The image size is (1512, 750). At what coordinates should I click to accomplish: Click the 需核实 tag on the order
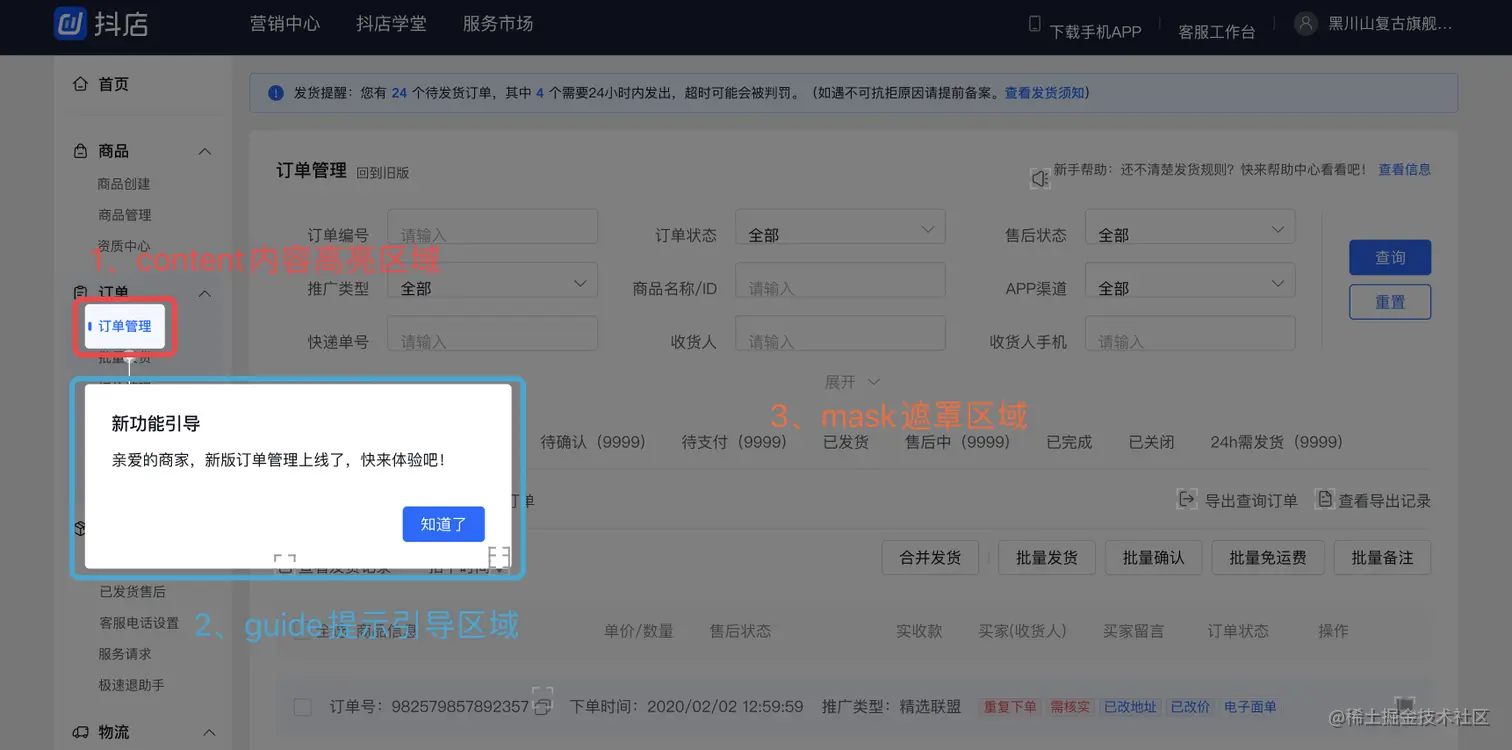tap(1070, 707)
